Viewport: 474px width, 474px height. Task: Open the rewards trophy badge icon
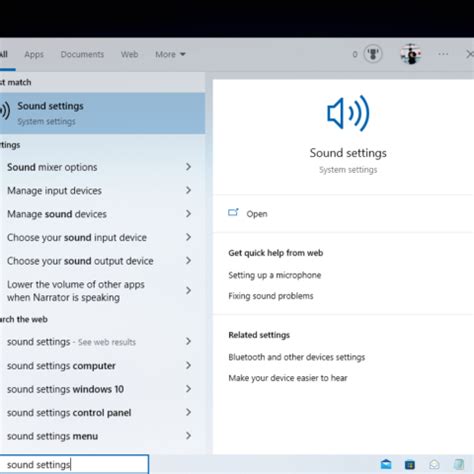[x=373, y=54]
